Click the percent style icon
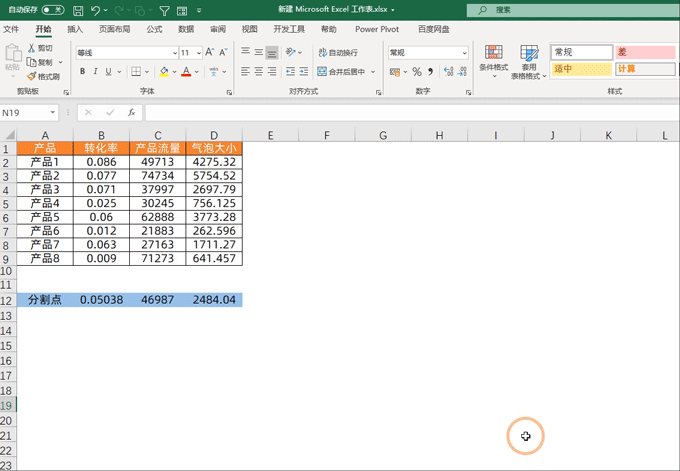The width and height of the screenshot is (680, 471). [x=418, y=71]
